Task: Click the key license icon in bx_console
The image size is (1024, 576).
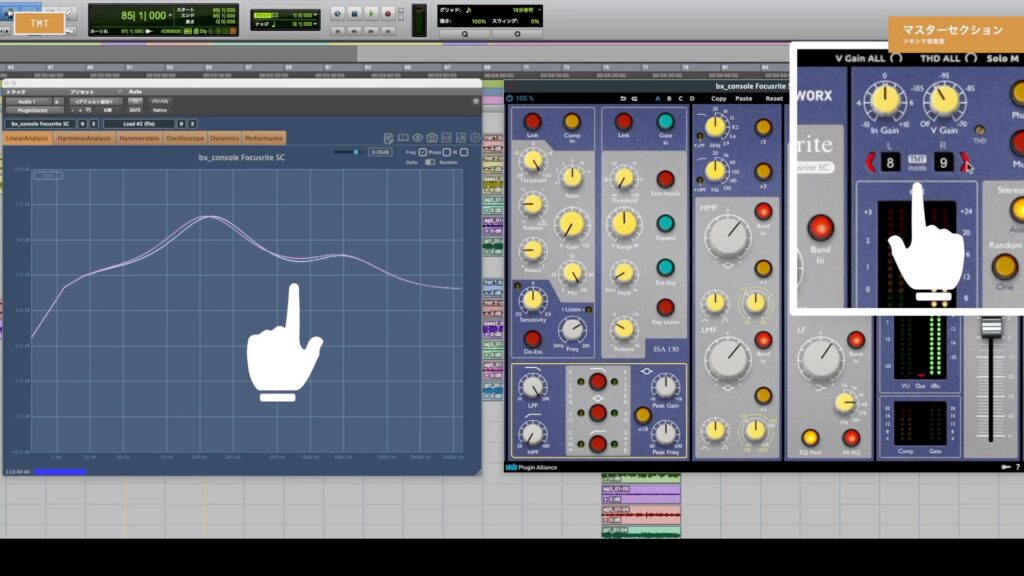Action: 1006,467
